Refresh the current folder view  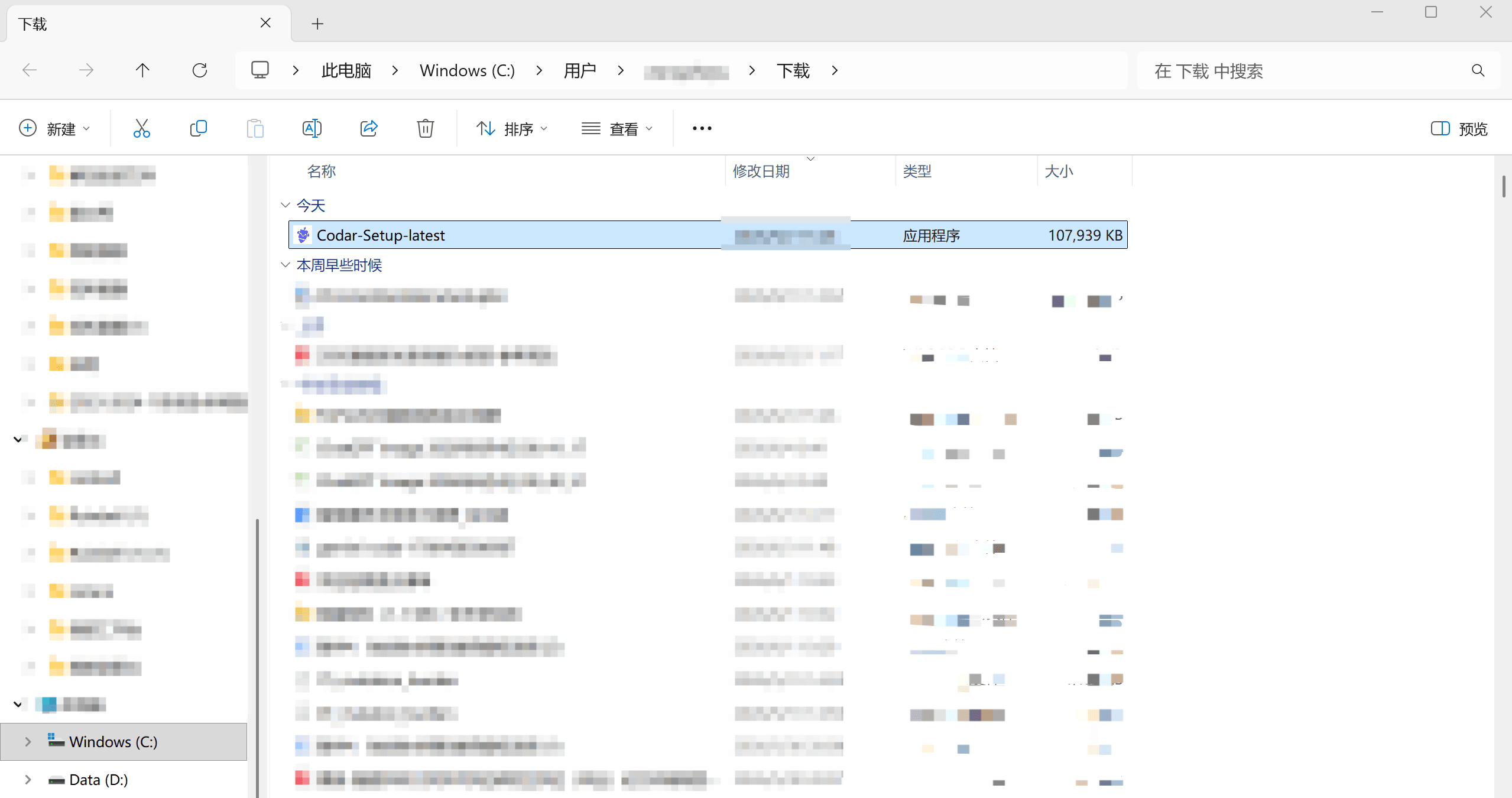(200, 70)
